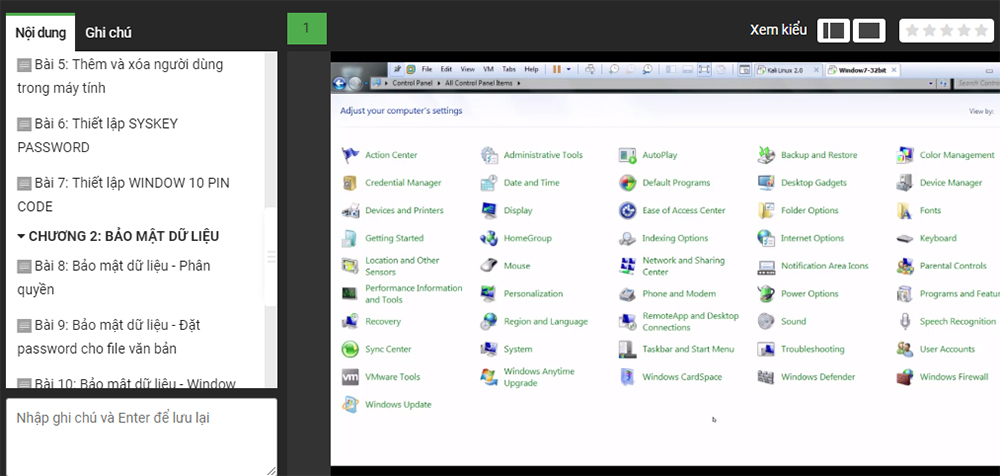Viewport: 1000px width, 476px height.
Task: Open the Folder Options link
Action: pyautogui.click(x=809, y=211)
